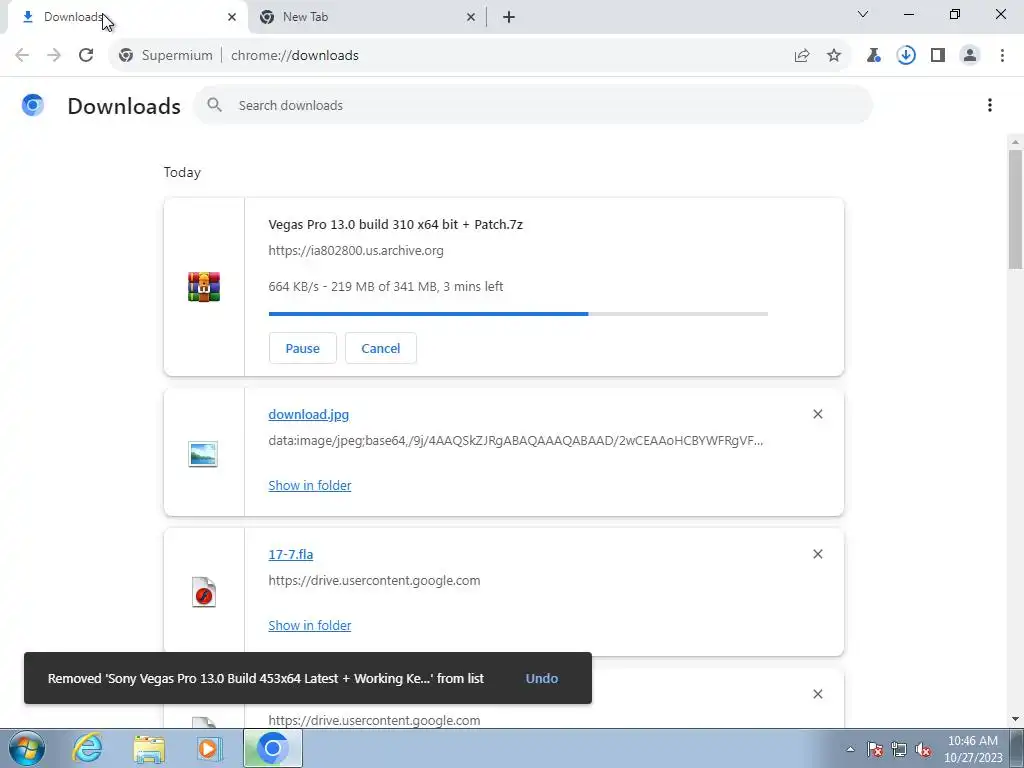Click the scrollbar down arrow
The image size is (1024, 768).
point(1015,719)
